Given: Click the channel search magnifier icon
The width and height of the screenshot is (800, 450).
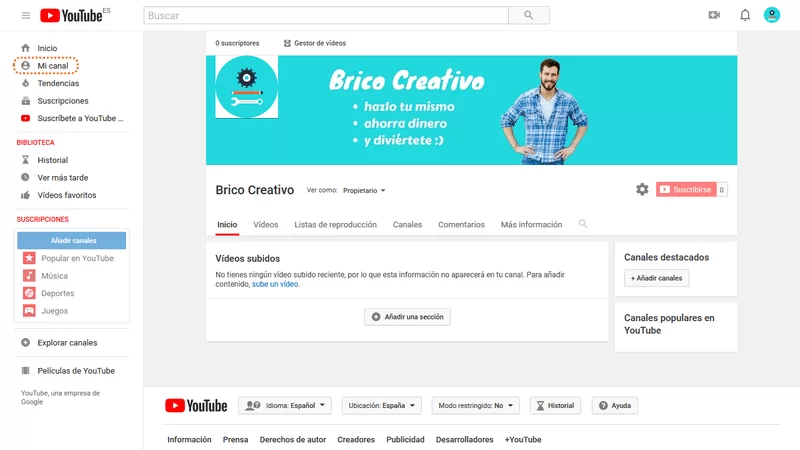Looking at the screenshot, I should [x=583, y=224].
